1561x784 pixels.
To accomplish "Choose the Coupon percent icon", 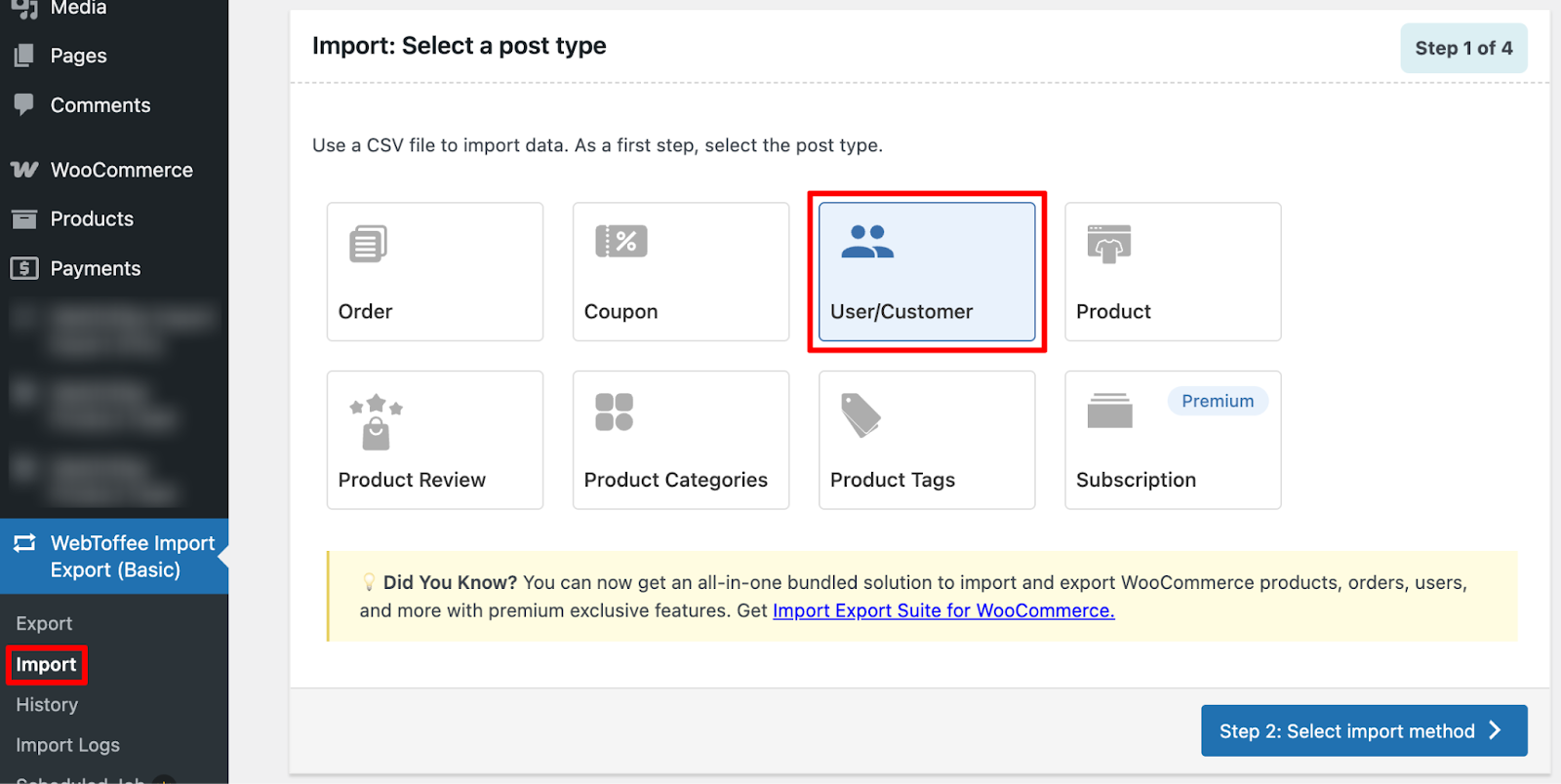I will click(621, 241).
